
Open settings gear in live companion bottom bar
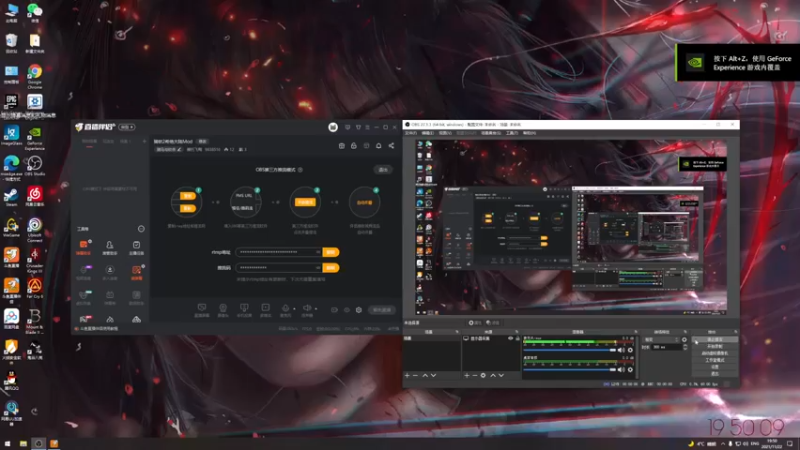click(x=359, y=310)
